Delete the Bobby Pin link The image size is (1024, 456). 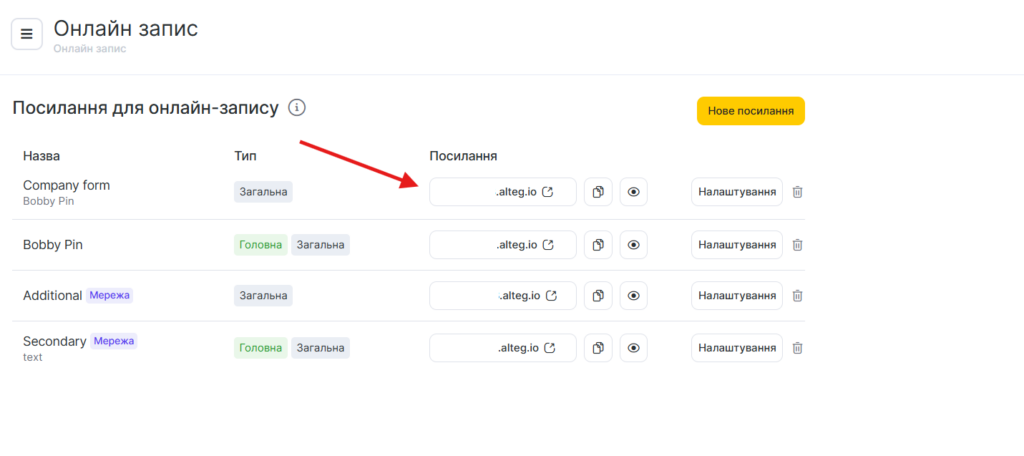click(x=797, y=245)
